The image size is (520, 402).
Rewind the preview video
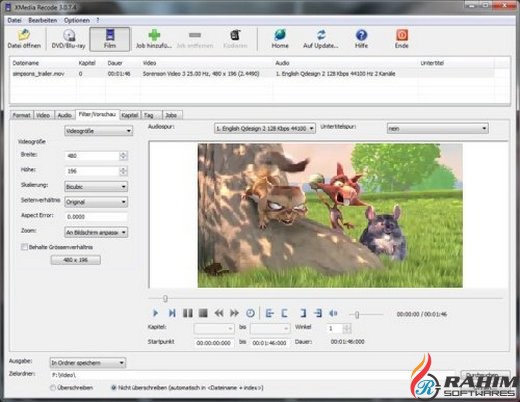tap(219, 313)
